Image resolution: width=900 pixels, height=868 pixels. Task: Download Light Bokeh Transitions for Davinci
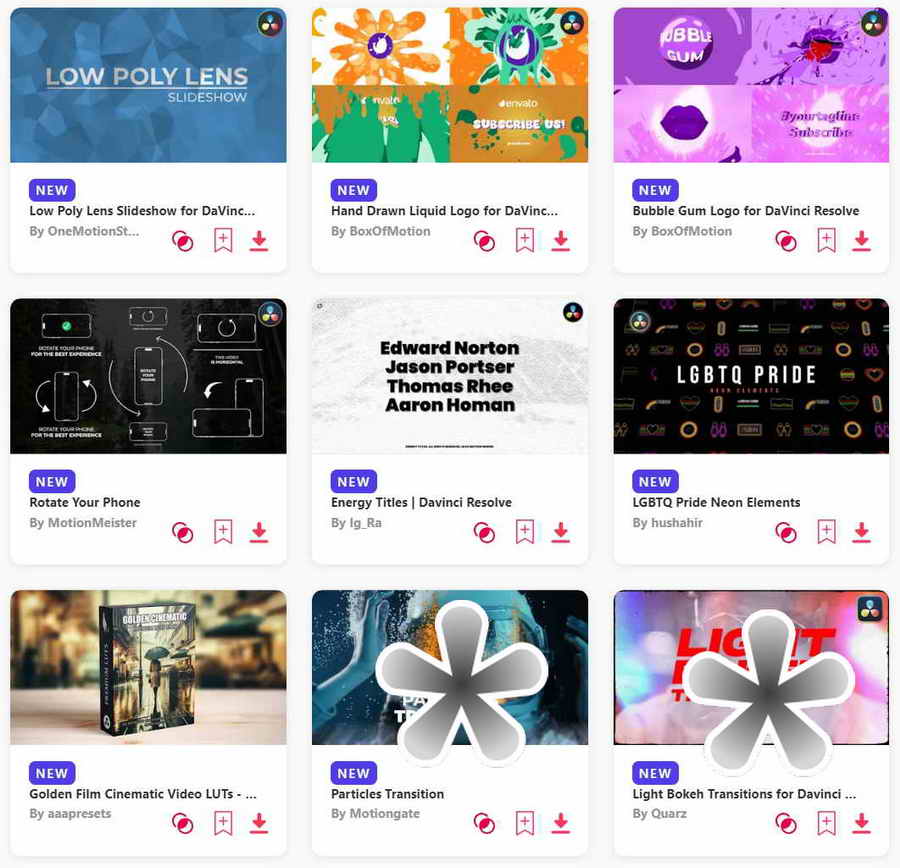[x=861, y=823]
